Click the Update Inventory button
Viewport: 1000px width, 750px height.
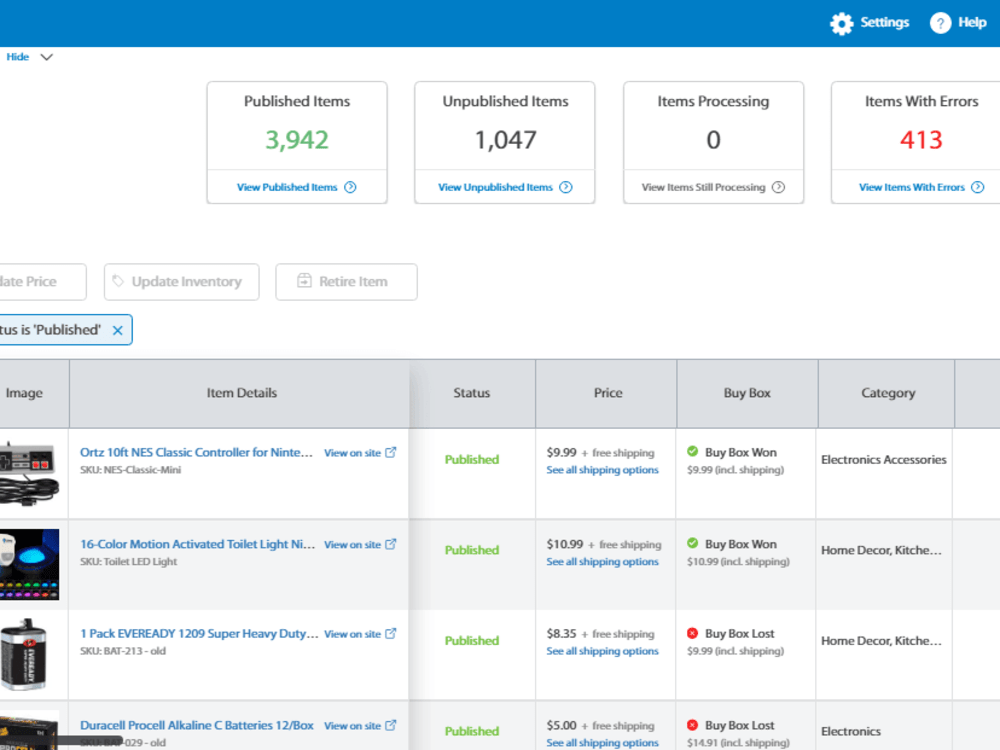[182, 282]
